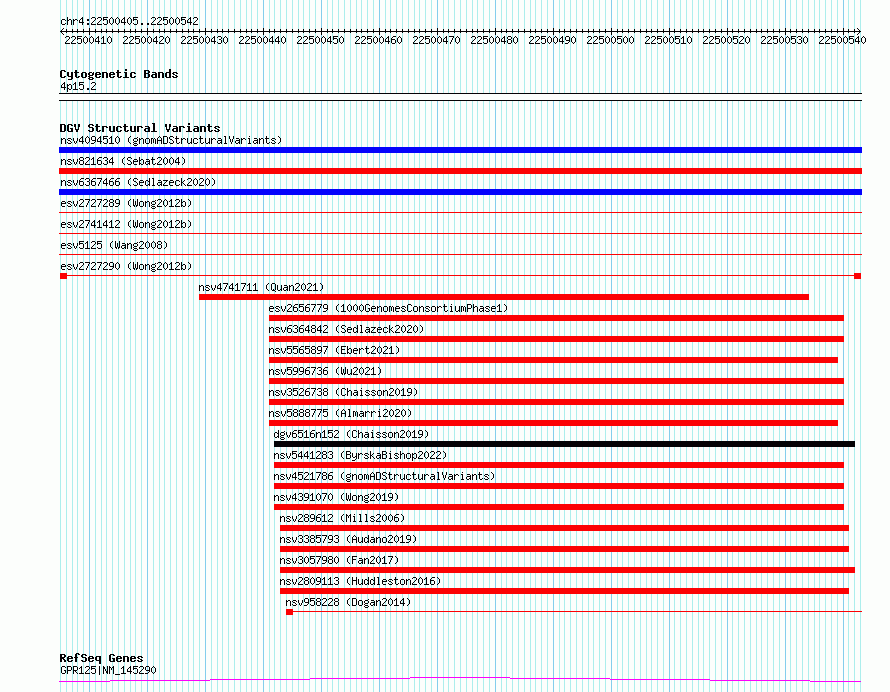Click the red bar of nsv5996736 Wu2021
The height and width of the screenshot is (692, 890).
click(x=556, y=381)
